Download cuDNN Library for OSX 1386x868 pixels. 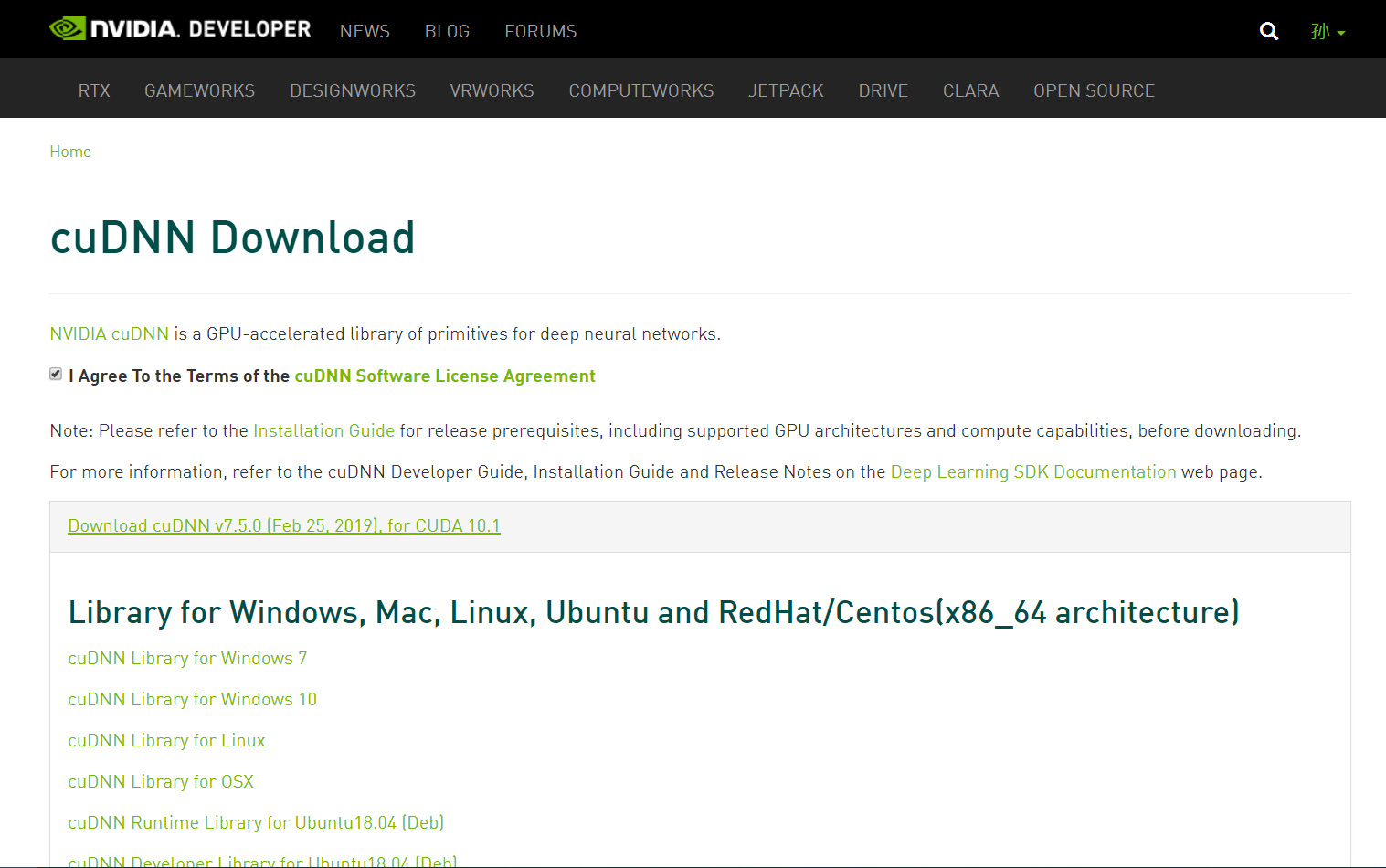click(x=161, y=781)
